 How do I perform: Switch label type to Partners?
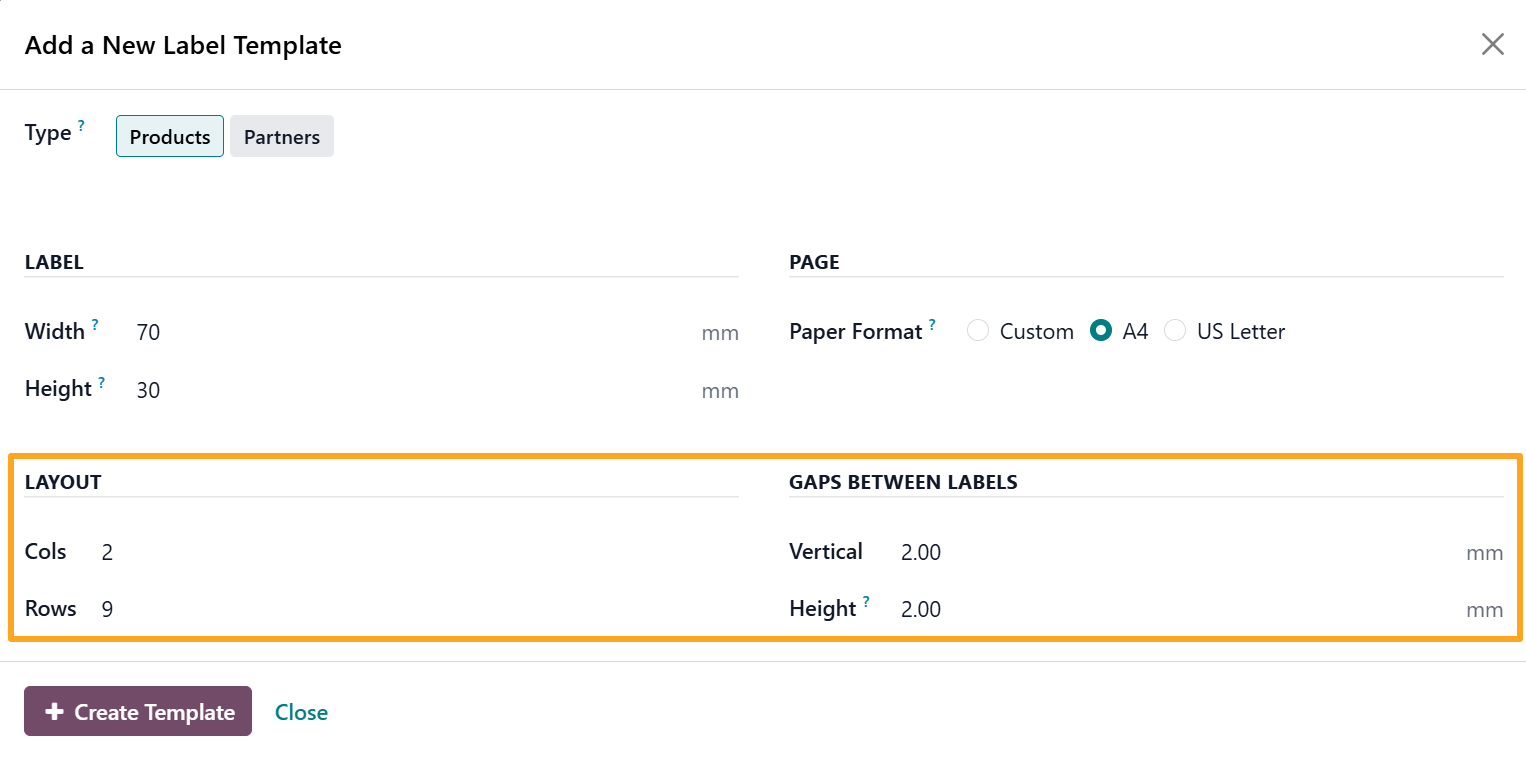coord(282,137)
